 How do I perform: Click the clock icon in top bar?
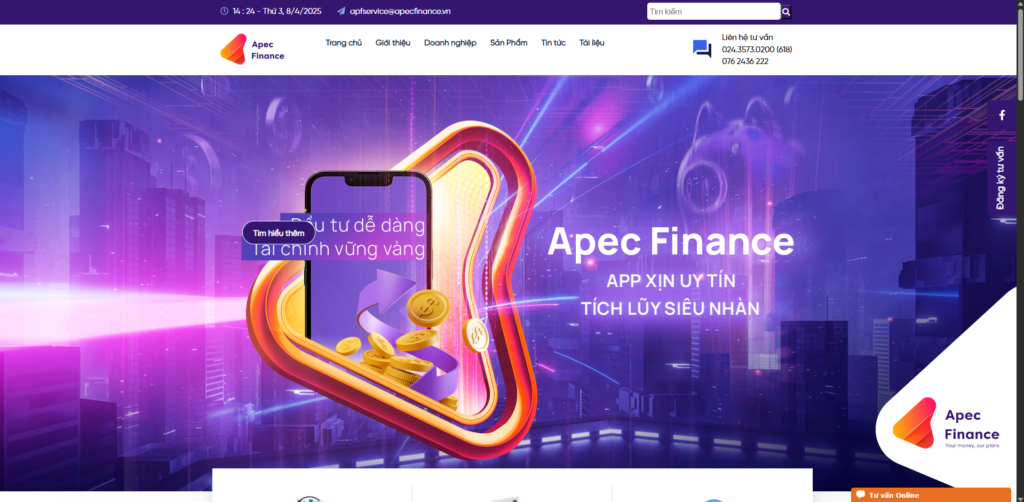[x=224, y=11]
